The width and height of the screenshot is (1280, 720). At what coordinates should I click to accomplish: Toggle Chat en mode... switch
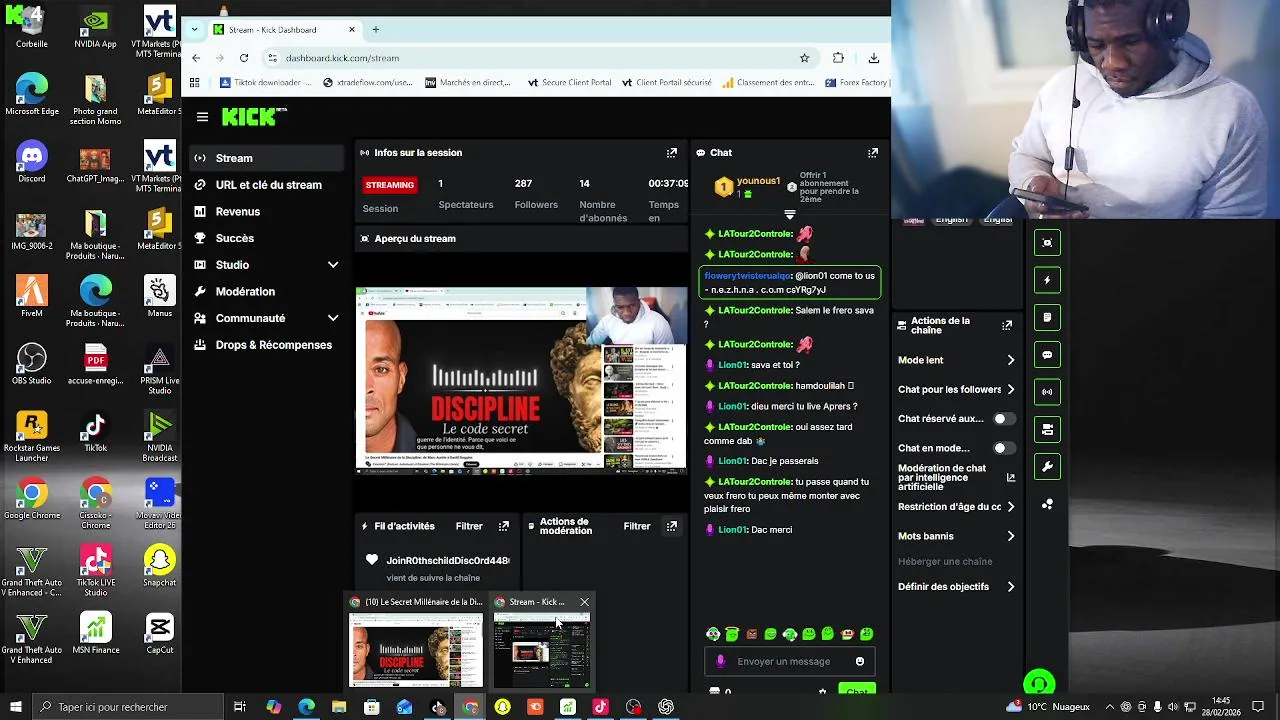click(1004, 448)
